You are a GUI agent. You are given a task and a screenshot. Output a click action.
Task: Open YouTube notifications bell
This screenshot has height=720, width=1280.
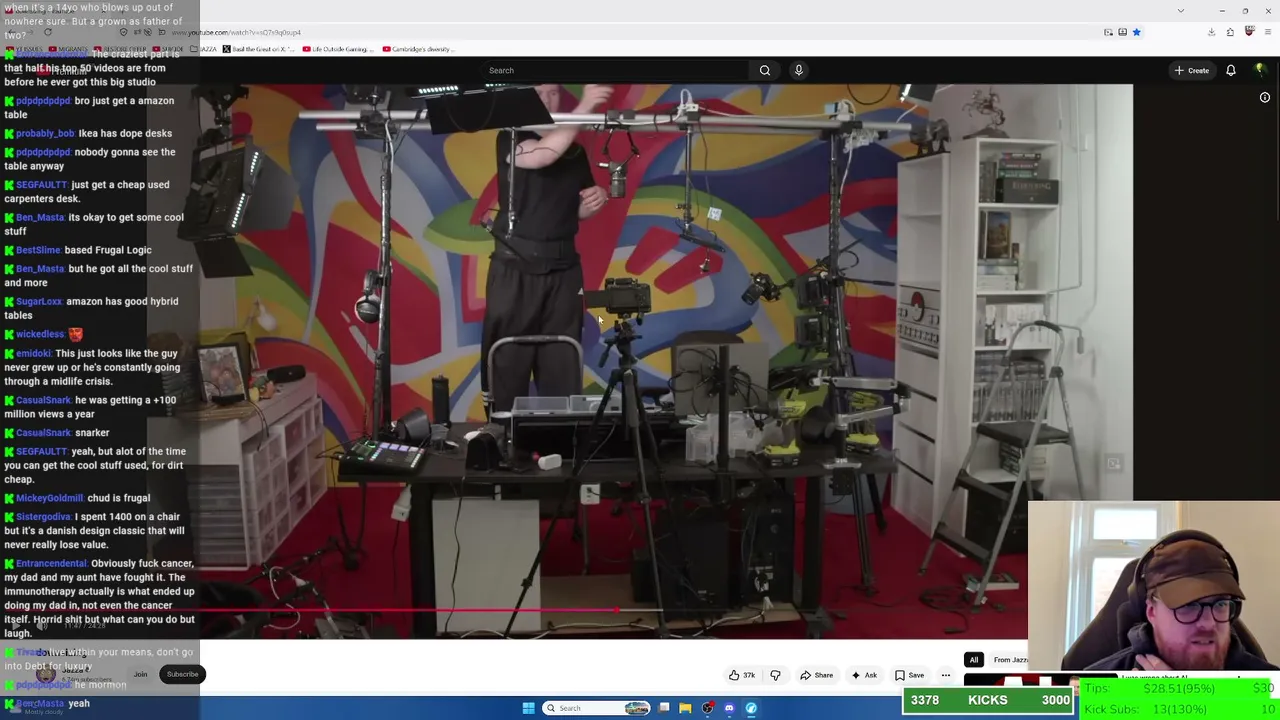pos(1231,70)
